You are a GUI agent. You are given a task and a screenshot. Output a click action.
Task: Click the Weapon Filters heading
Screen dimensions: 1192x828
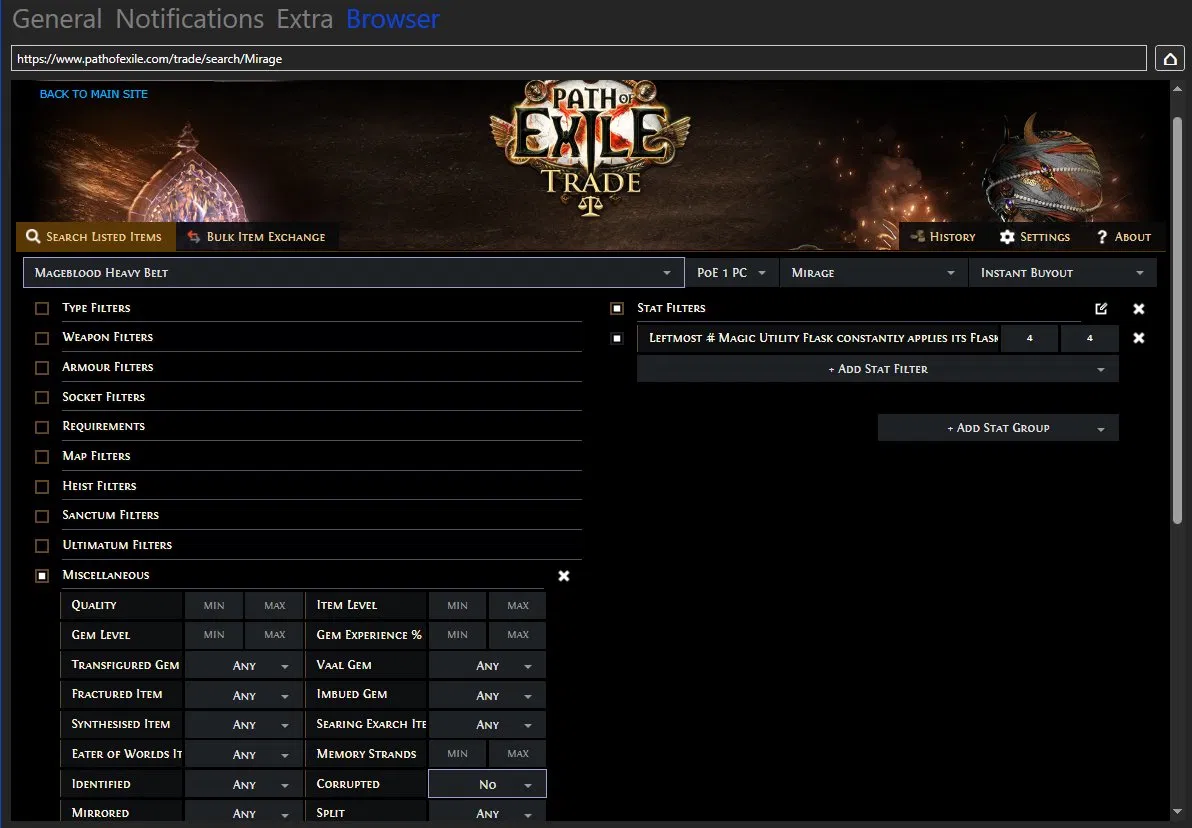(x=107, y=337)
